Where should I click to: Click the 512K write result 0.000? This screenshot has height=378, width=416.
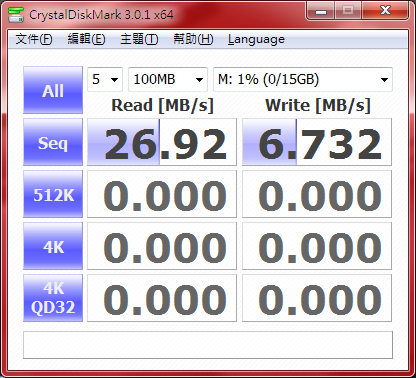(317, 194)
